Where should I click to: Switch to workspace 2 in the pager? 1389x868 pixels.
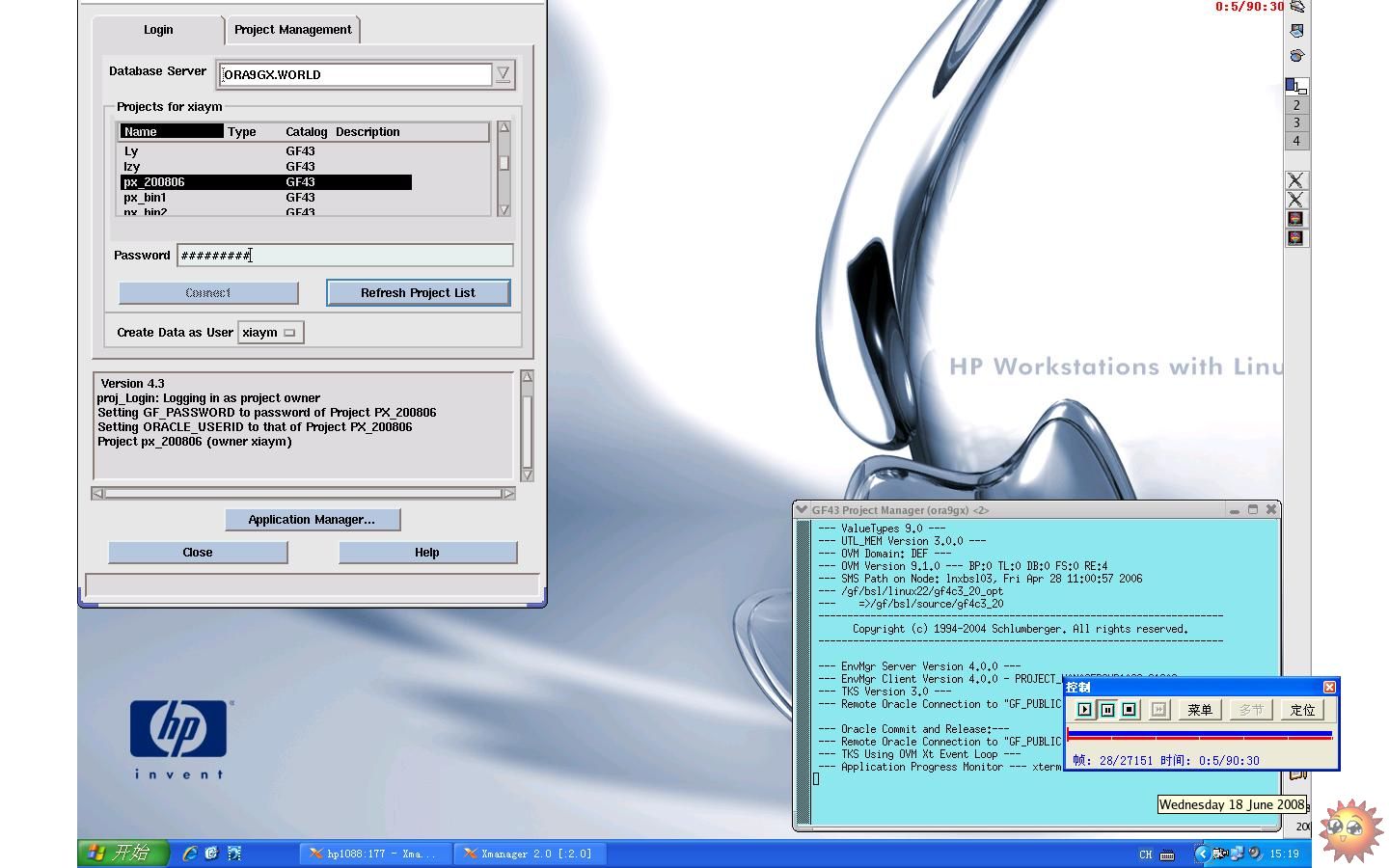click(x=1296, y=105)
